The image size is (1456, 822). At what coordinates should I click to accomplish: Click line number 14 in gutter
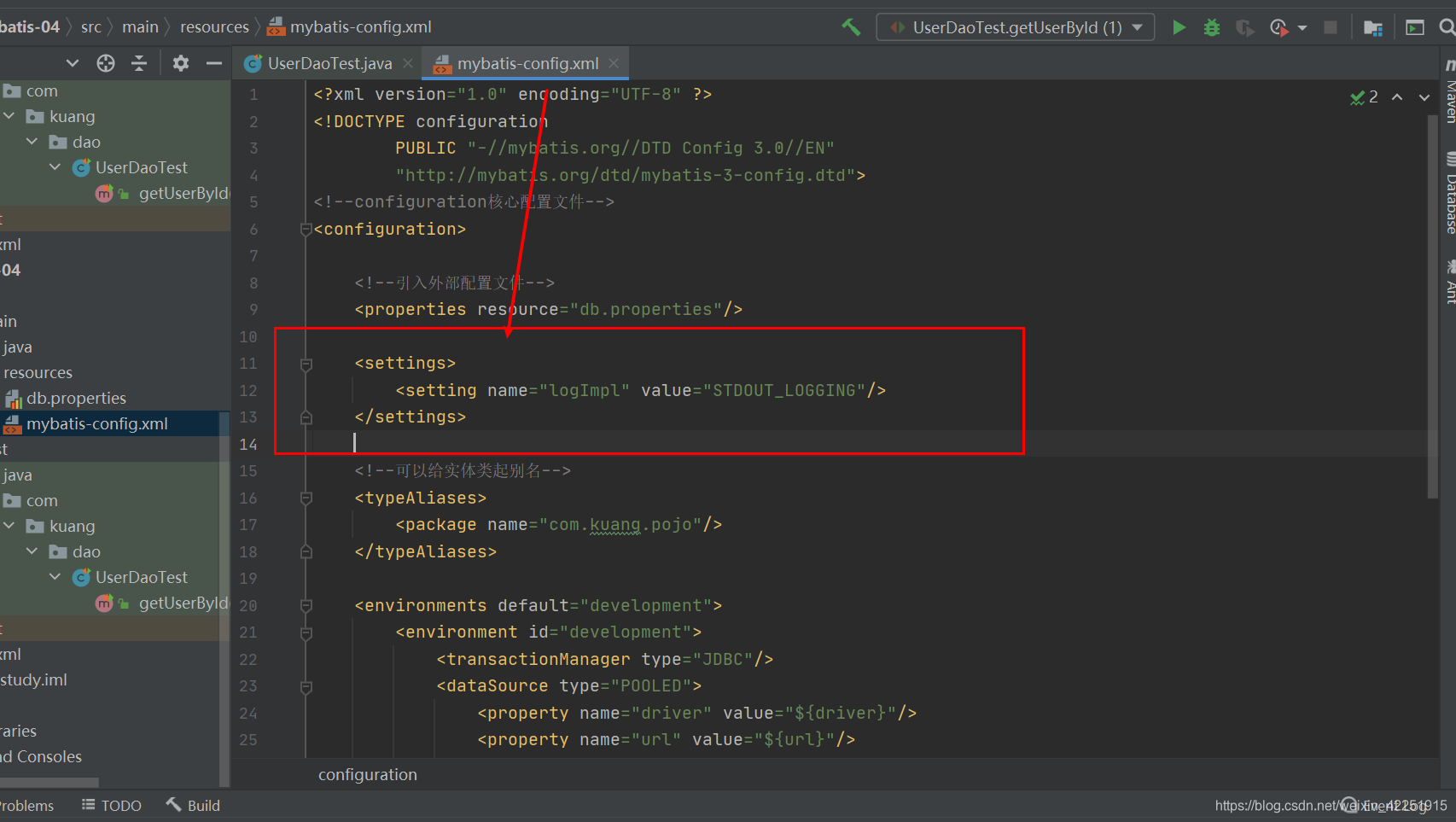pyautogui.click(x=248, y=444)
